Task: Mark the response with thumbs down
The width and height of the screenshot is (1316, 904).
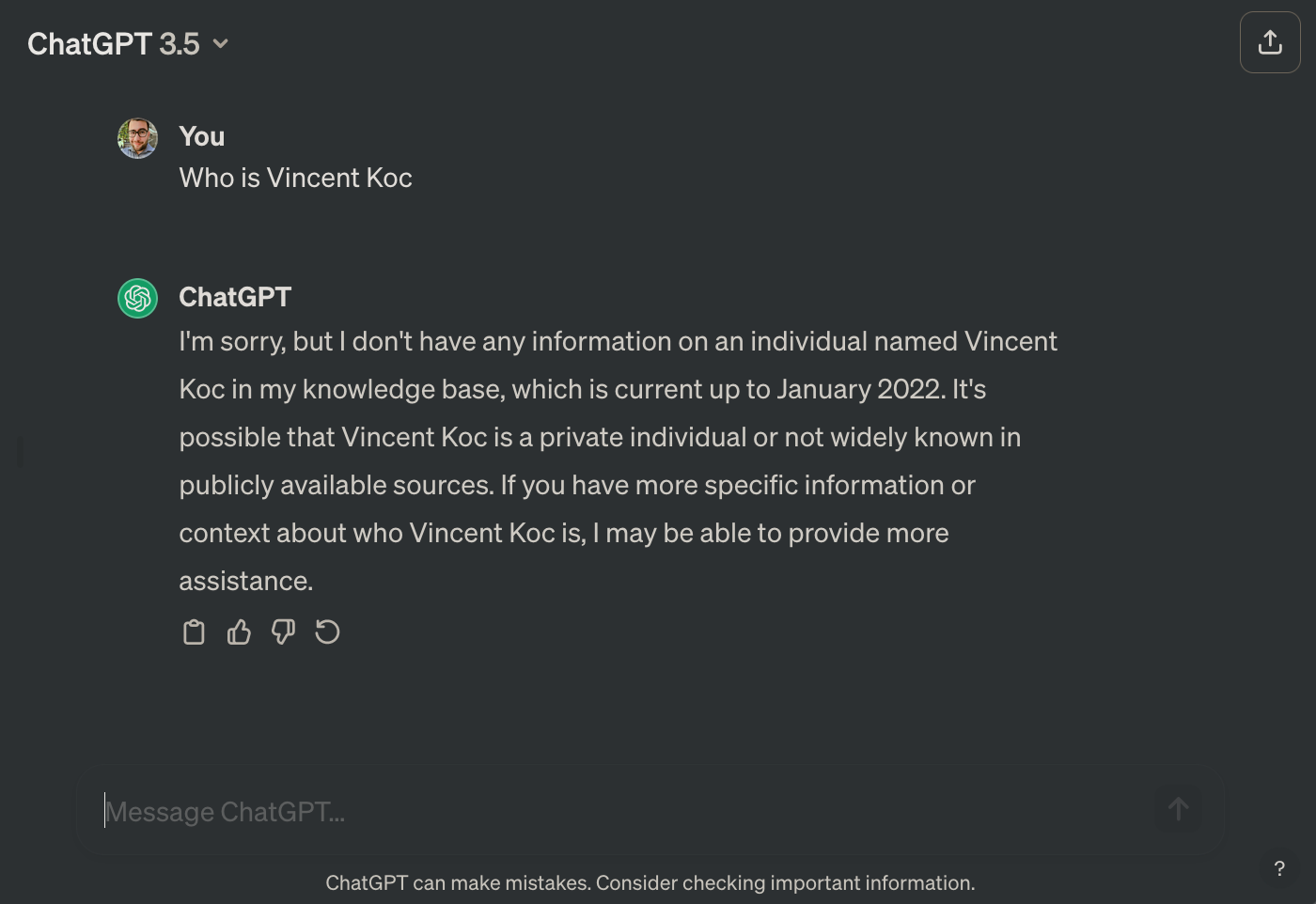Action: [x=283, y=632]
